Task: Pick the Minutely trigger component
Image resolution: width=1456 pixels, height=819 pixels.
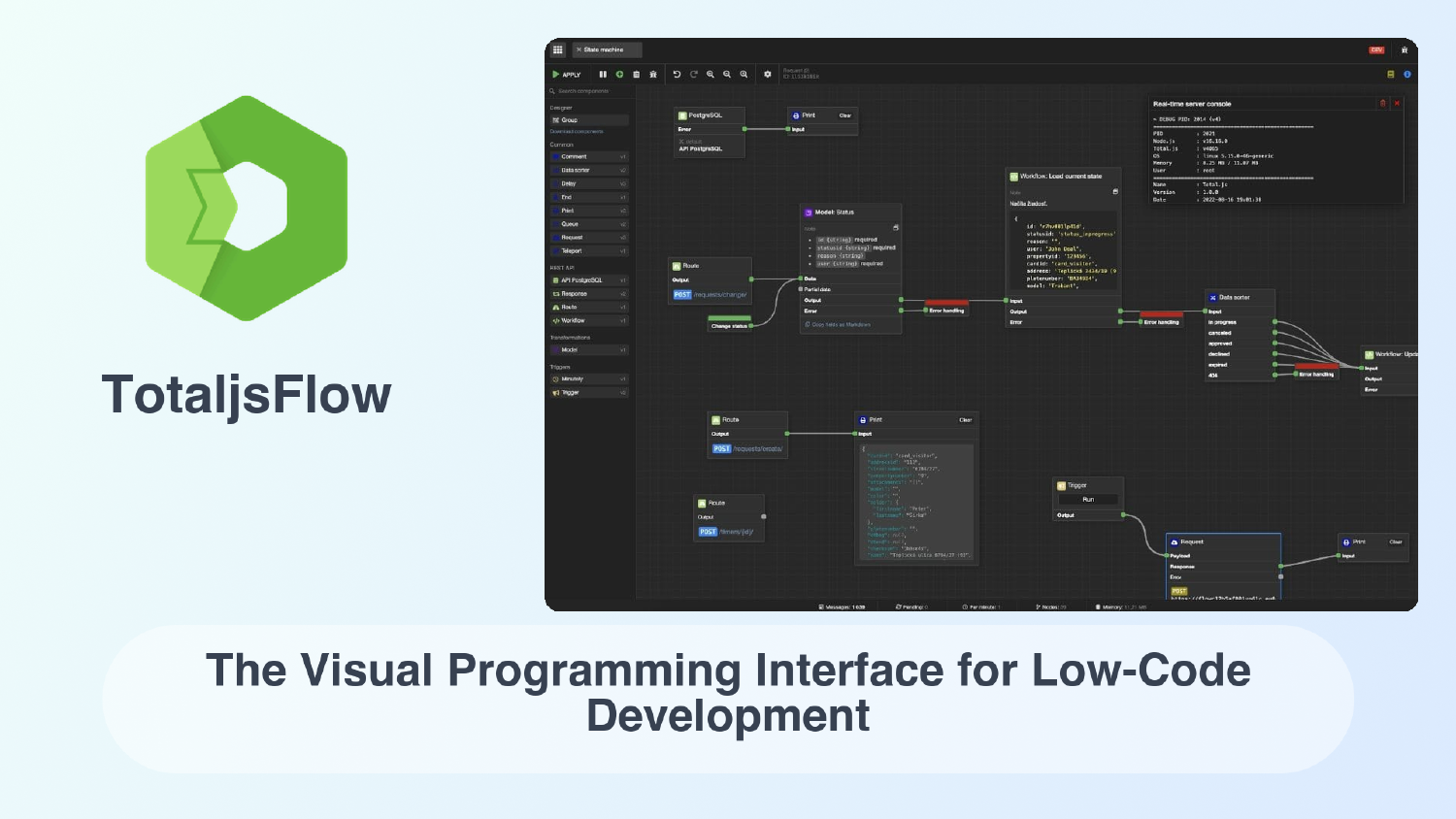Action: pos(589,379)
